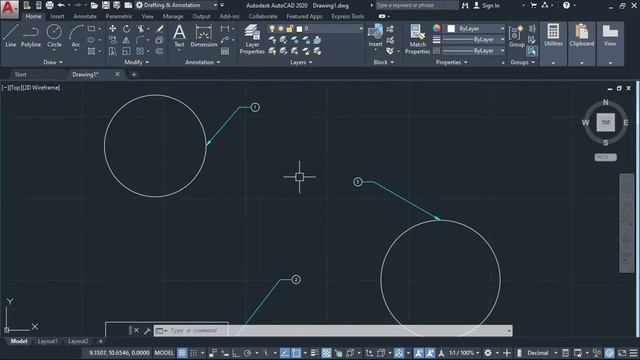The height and width of the screenshot is (360, 640).
Task: Click the Customize command line wrench icon
Action: [147, 331]
